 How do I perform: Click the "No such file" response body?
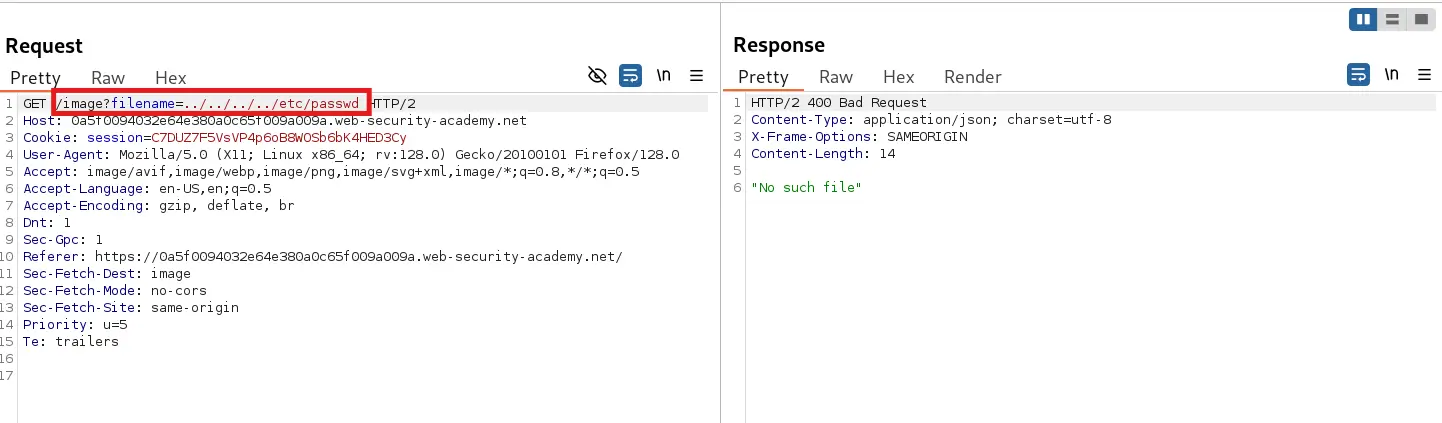pos(806,188)
